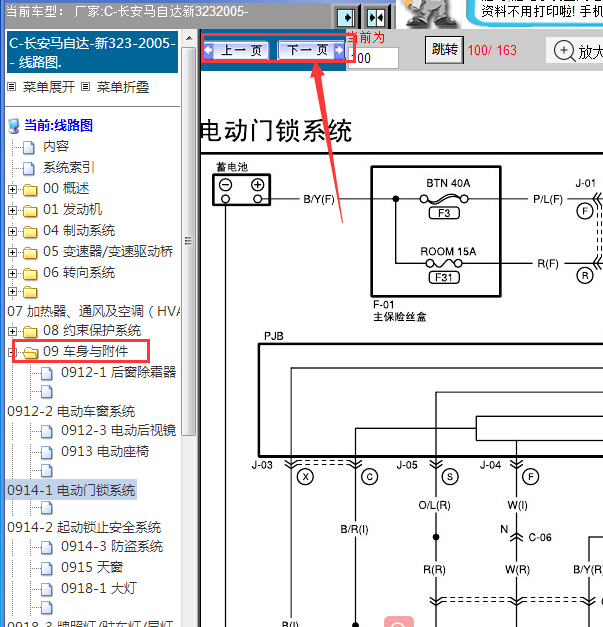The height and width of the screenshot is (627, 603).
Task: Go to the previous page (上一页)
Action: pyautogui.click(x=236, y=50)
